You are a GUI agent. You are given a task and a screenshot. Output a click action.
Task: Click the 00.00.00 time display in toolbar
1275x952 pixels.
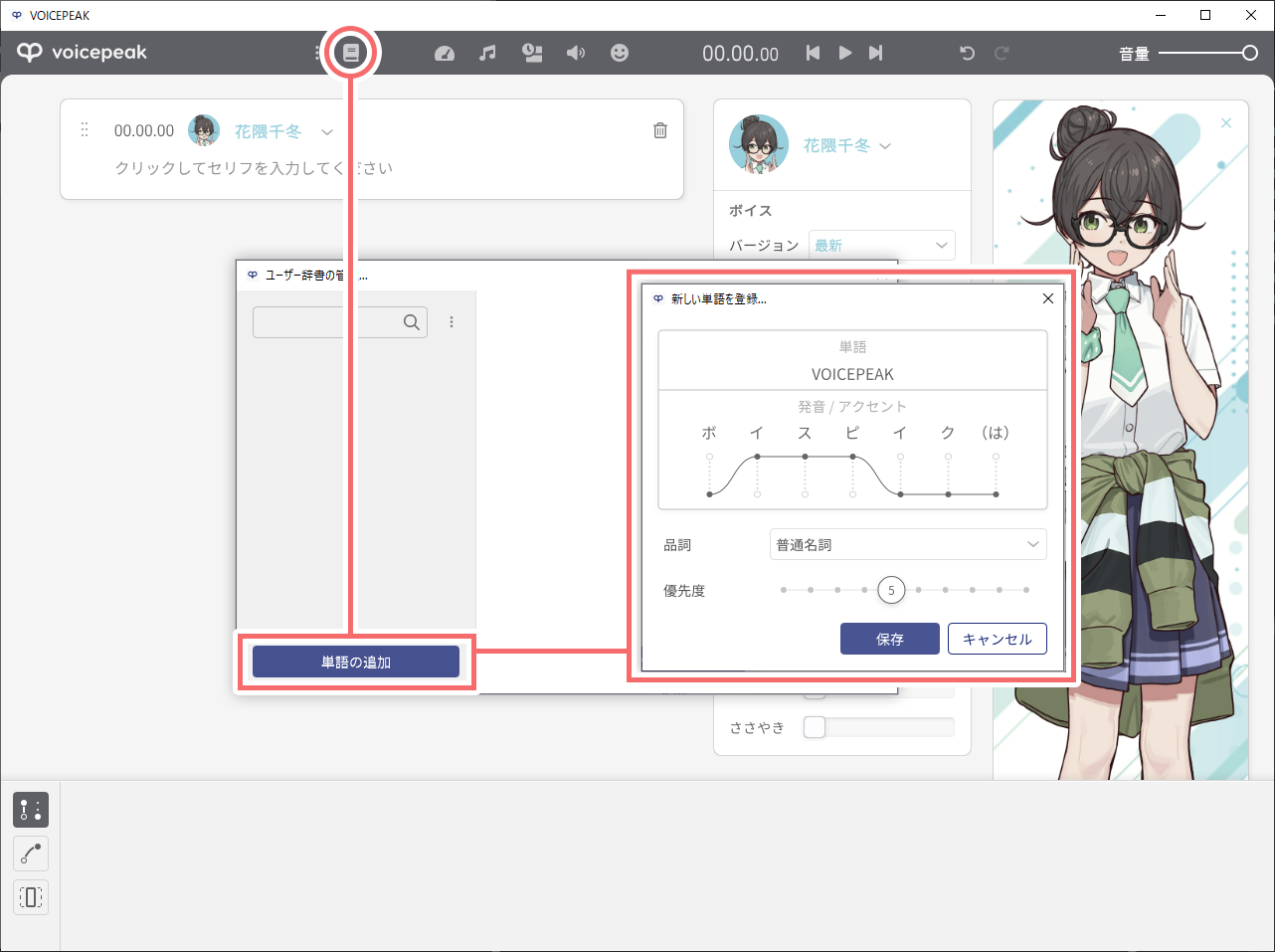(741, 54)
